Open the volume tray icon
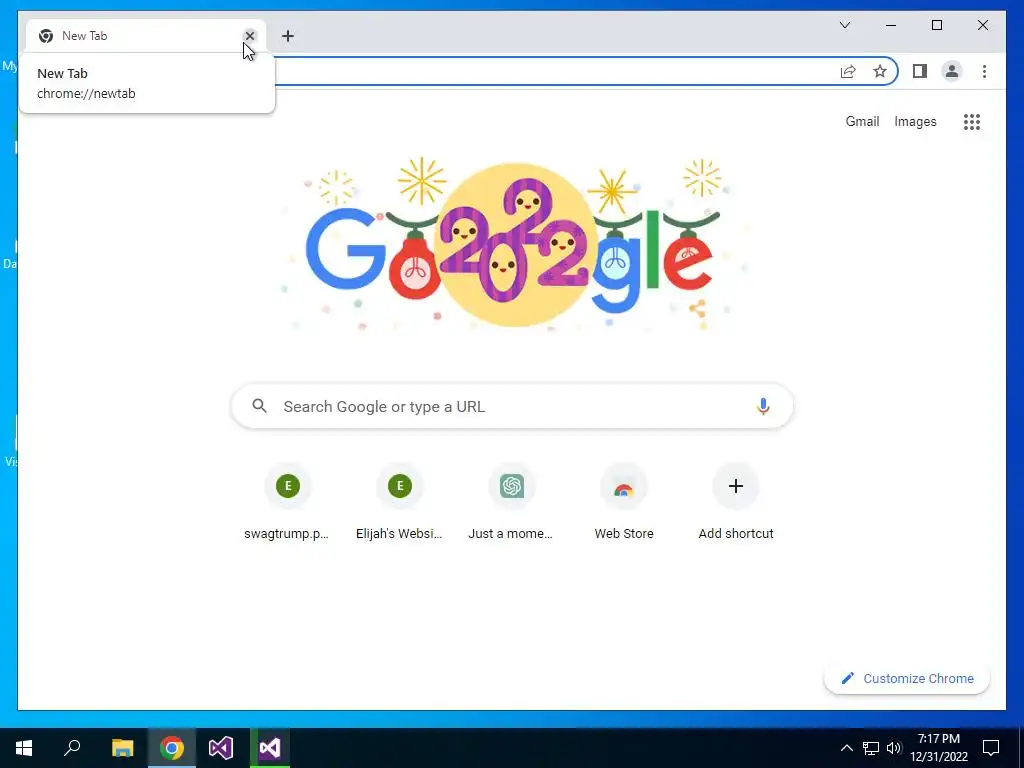Screen dimensions: 1024x768 (894, 748)
